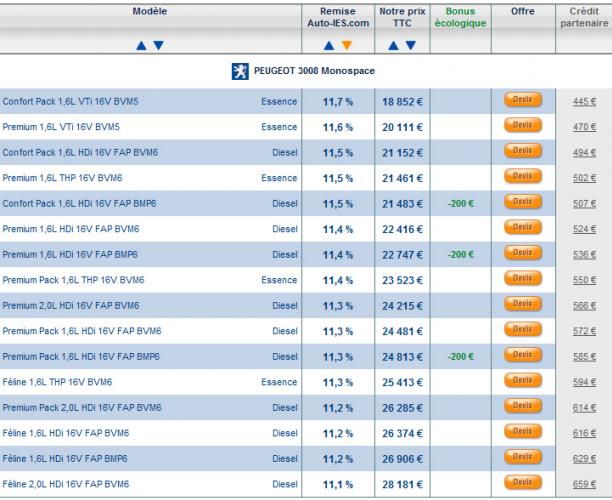This screenshot has height=500, width=612.
Task: Request Devis for Premium 1,6L VTi 16V BVM5
Action: click(x=523, y=125)
